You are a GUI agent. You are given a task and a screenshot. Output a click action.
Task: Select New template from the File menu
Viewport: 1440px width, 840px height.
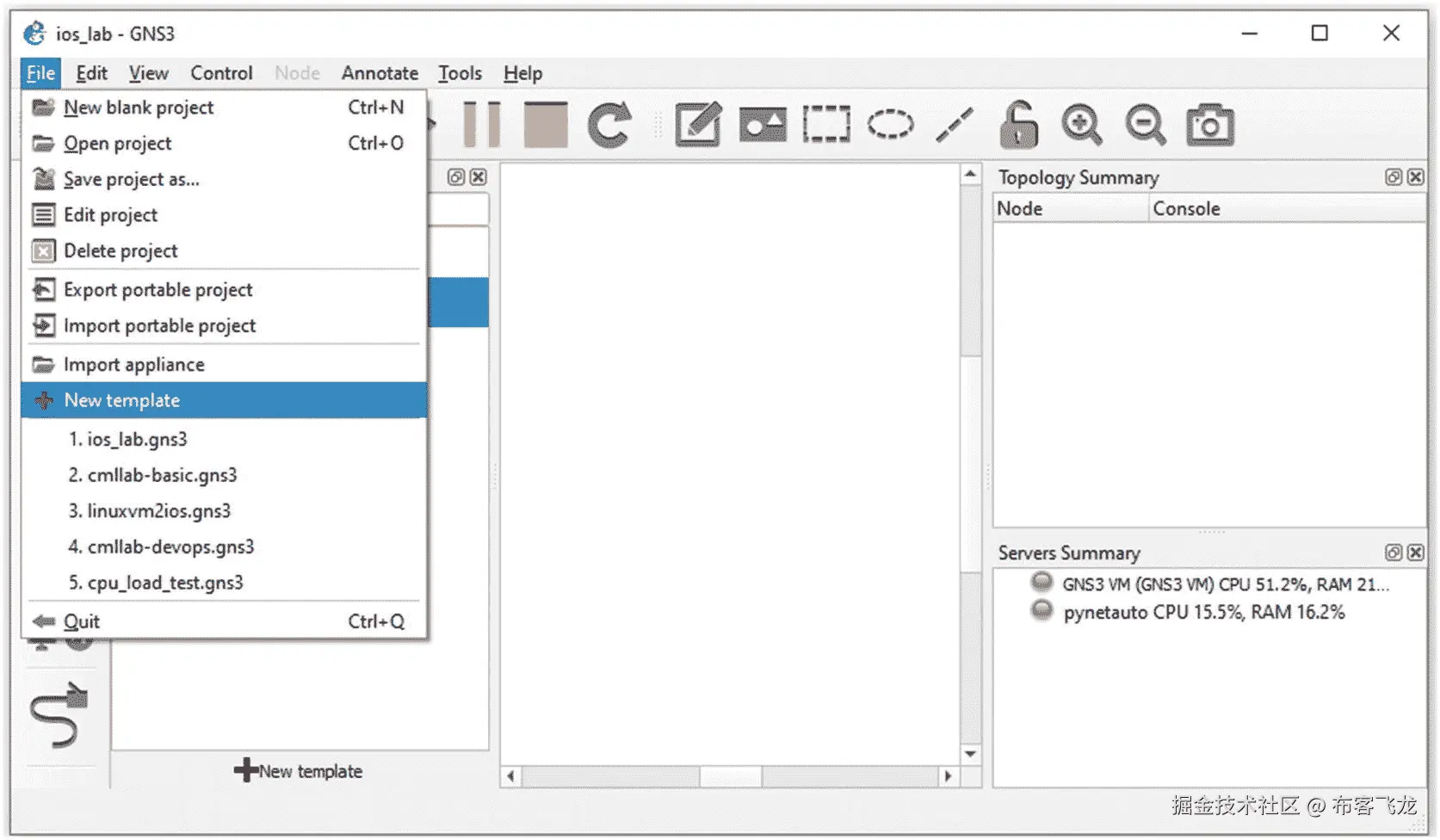coord(121,399)
